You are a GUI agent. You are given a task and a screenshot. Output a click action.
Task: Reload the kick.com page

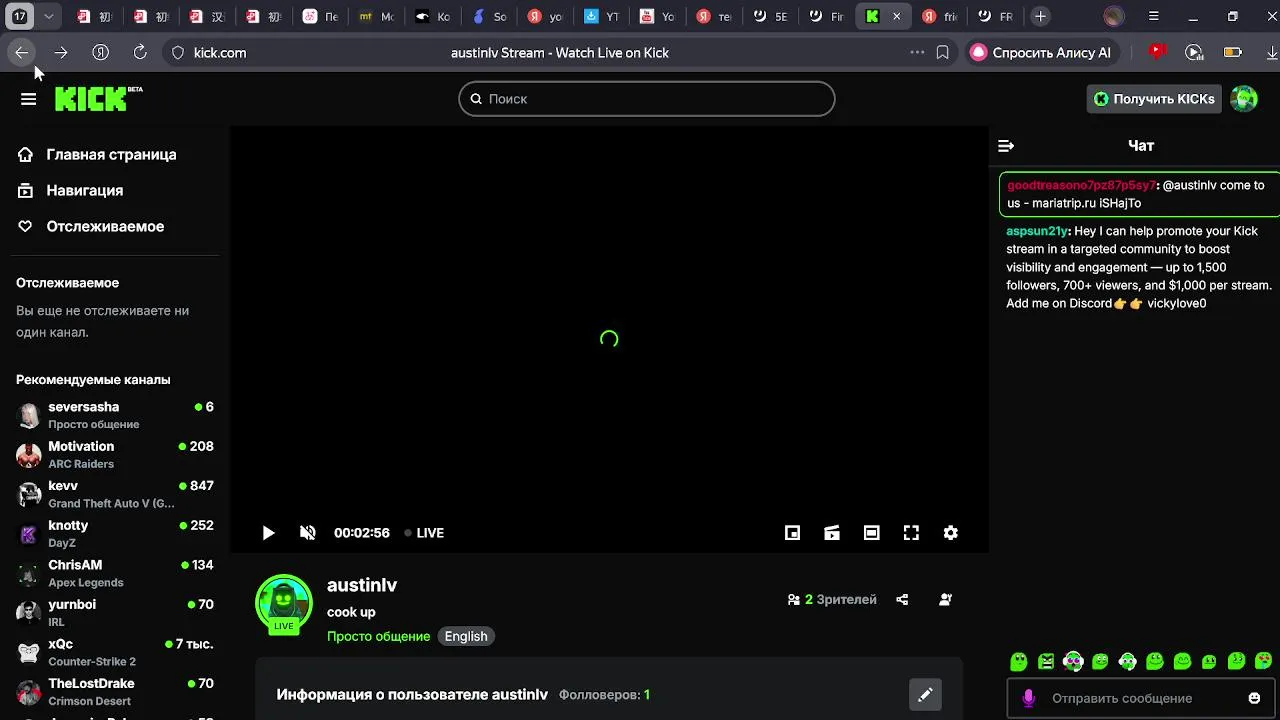140,52
